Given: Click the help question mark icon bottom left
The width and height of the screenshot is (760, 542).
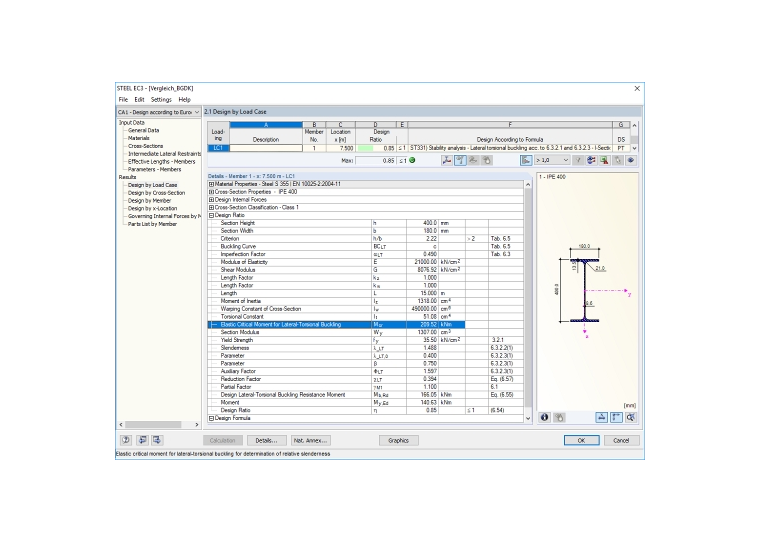Looking at the screenshot, I should pyautogui.click(x=126, y=440).
